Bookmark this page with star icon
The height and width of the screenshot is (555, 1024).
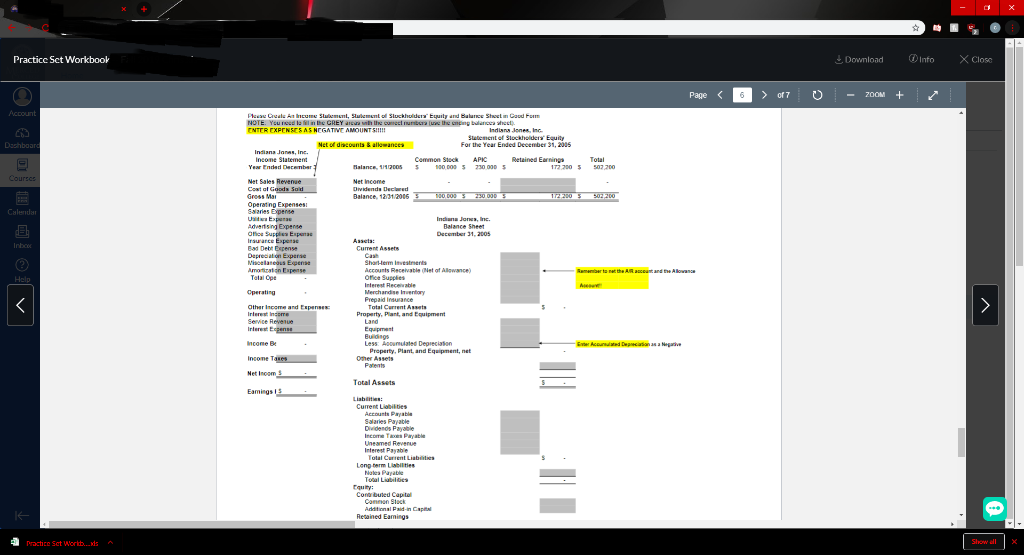[x=916, y=27]
